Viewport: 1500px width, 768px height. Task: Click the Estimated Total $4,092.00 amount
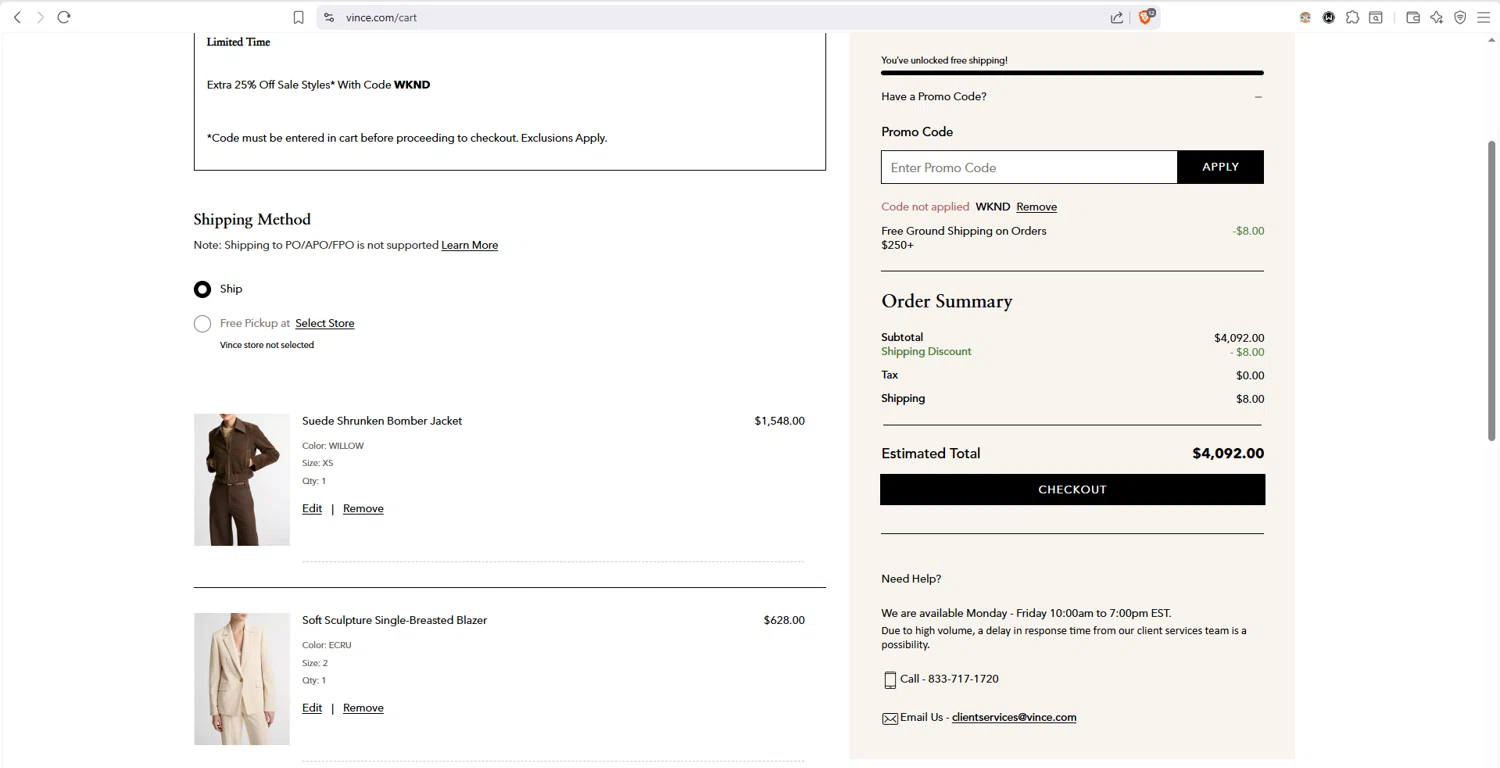(x=1228, y=453)
